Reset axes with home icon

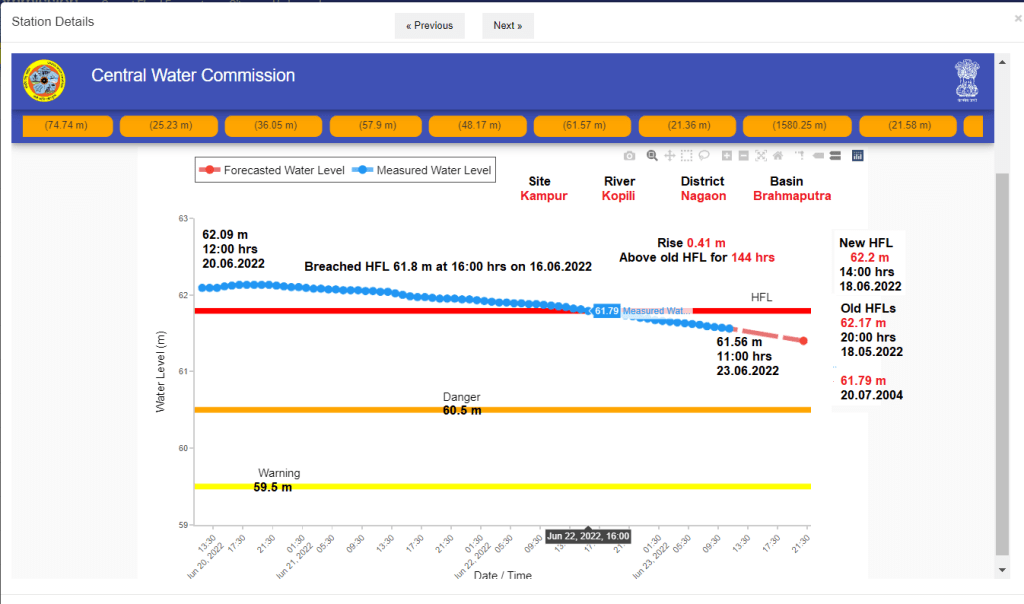[778, 156]
